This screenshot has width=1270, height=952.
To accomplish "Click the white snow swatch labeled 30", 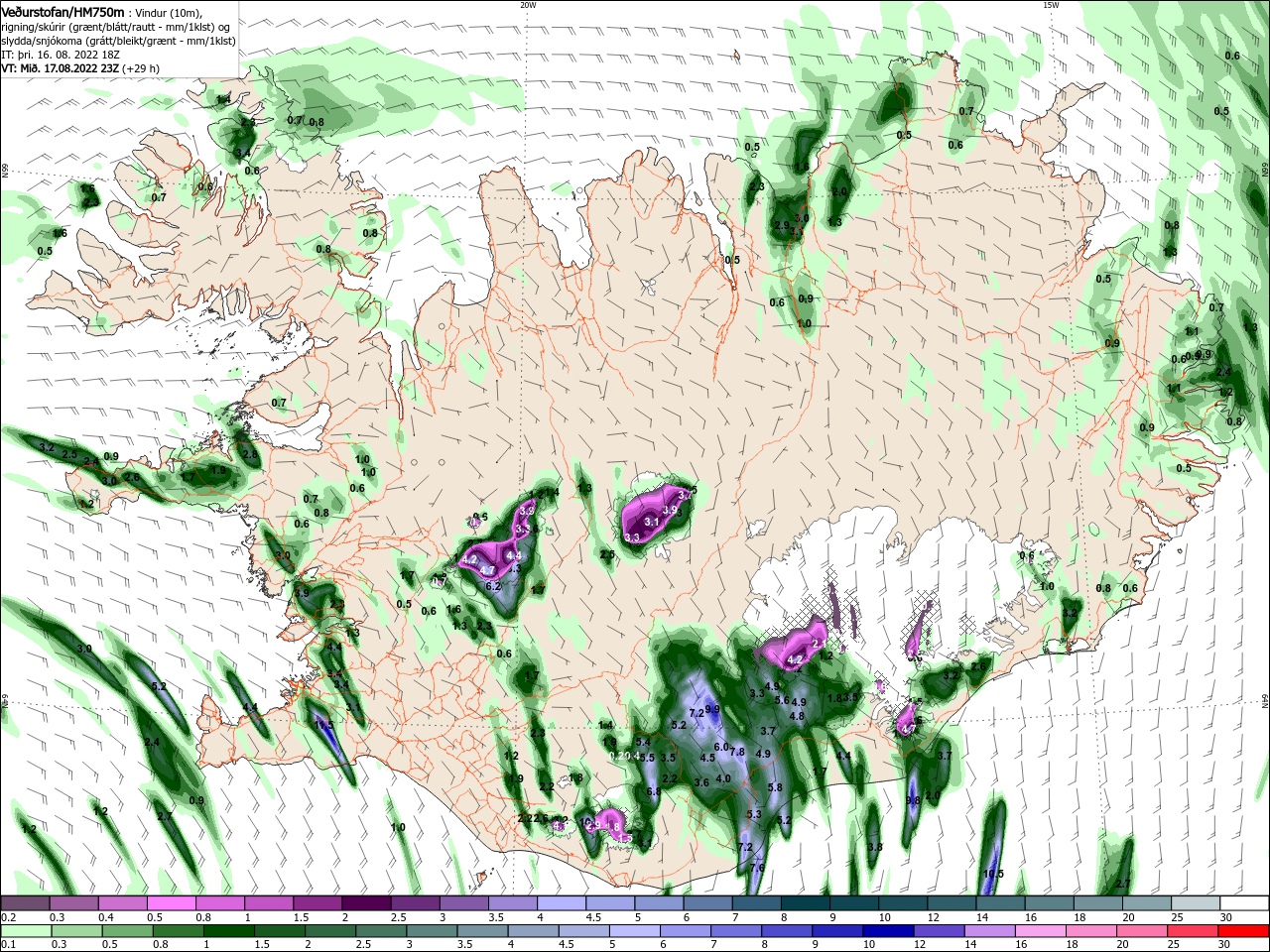I will (x=1244, y=903).
